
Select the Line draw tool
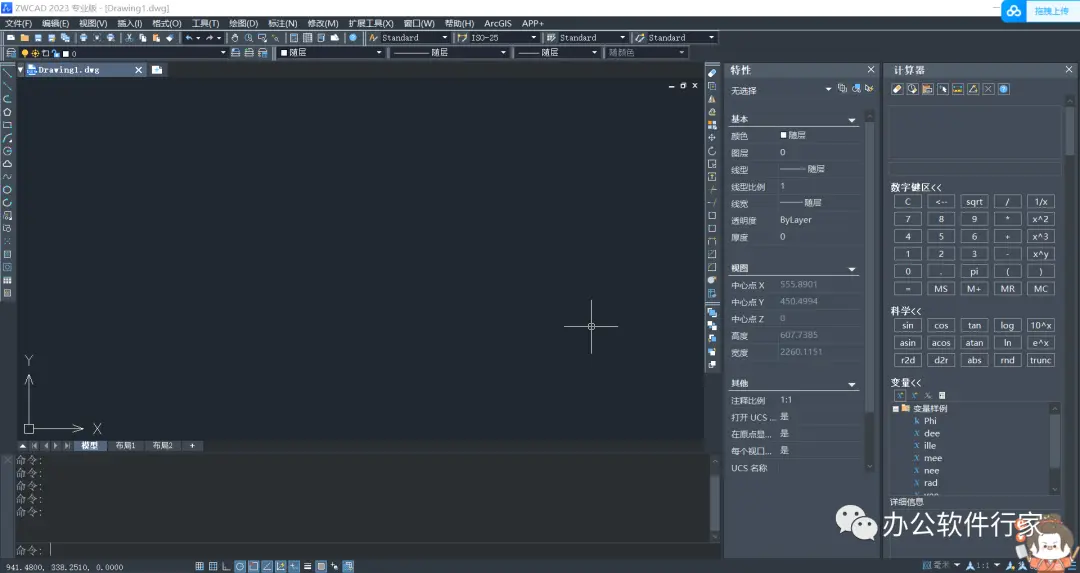8,73
